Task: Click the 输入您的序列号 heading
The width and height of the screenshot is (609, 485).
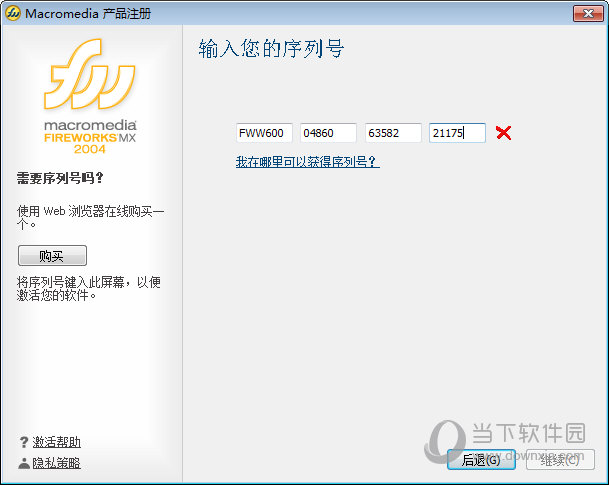Action: tap(271, 49)
